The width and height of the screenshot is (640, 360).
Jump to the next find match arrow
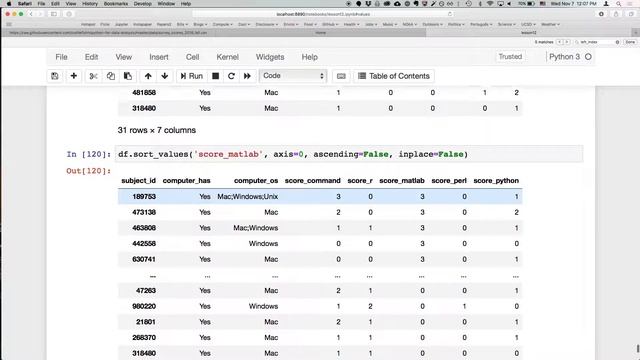pos(567,42)
